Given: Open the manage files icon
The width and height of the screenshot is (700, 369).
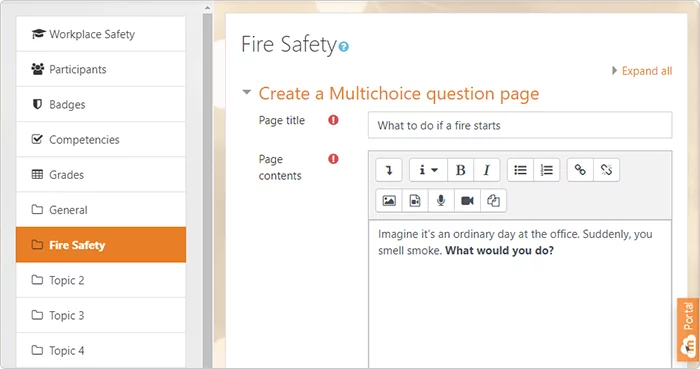Looking at the screenshot, I should click(x=493, y=201).
